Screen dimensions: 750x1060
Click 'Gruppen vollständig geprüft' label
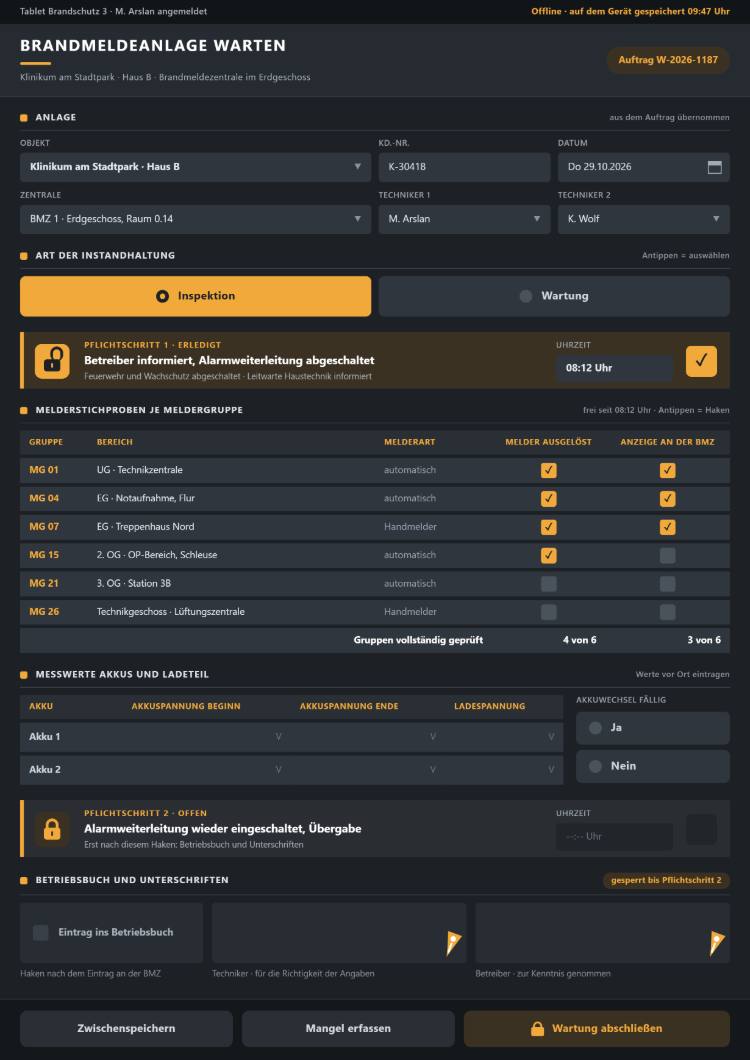[419, 640]
